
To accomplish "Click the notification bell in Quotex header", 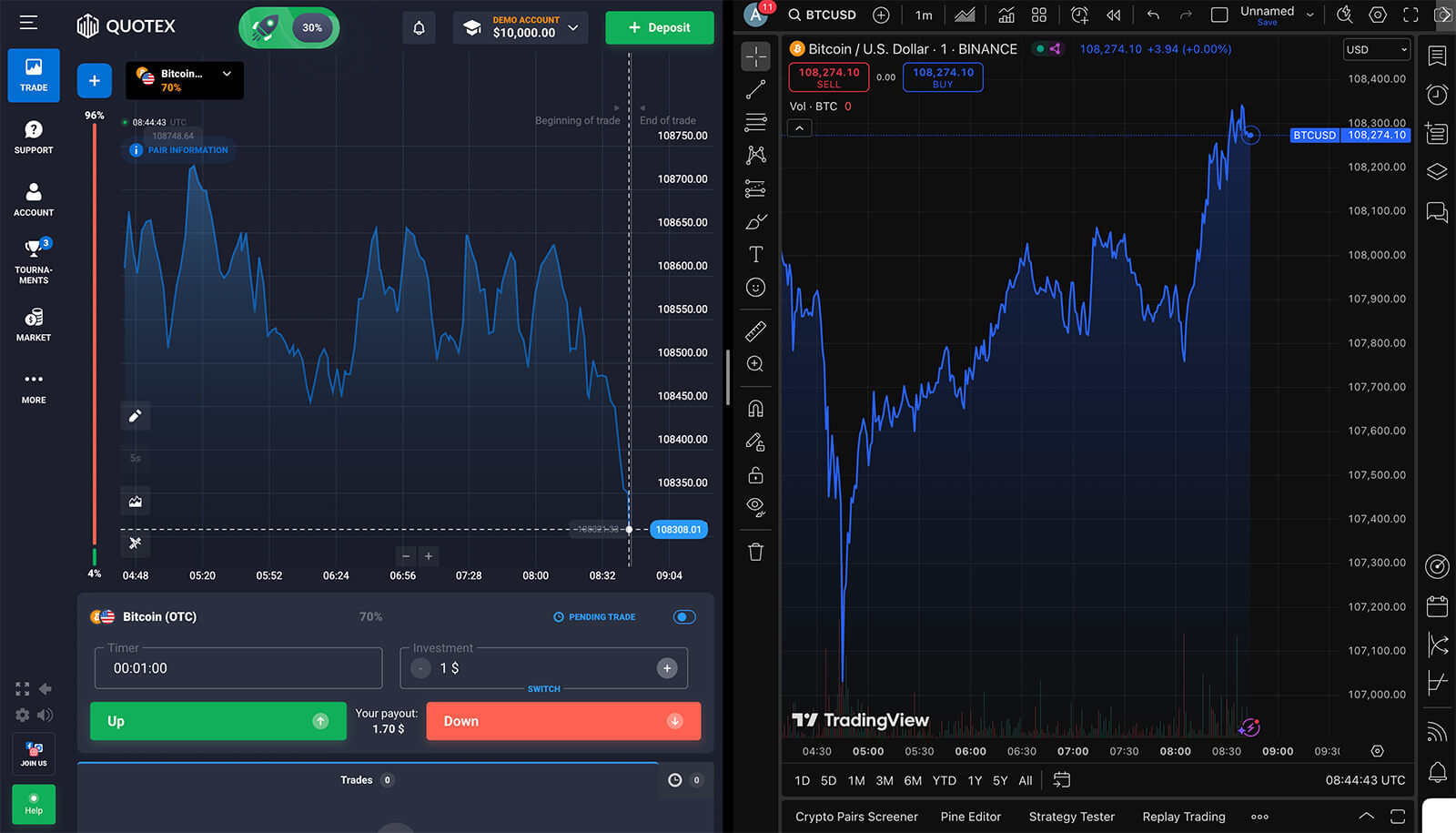I will point(419,27).
